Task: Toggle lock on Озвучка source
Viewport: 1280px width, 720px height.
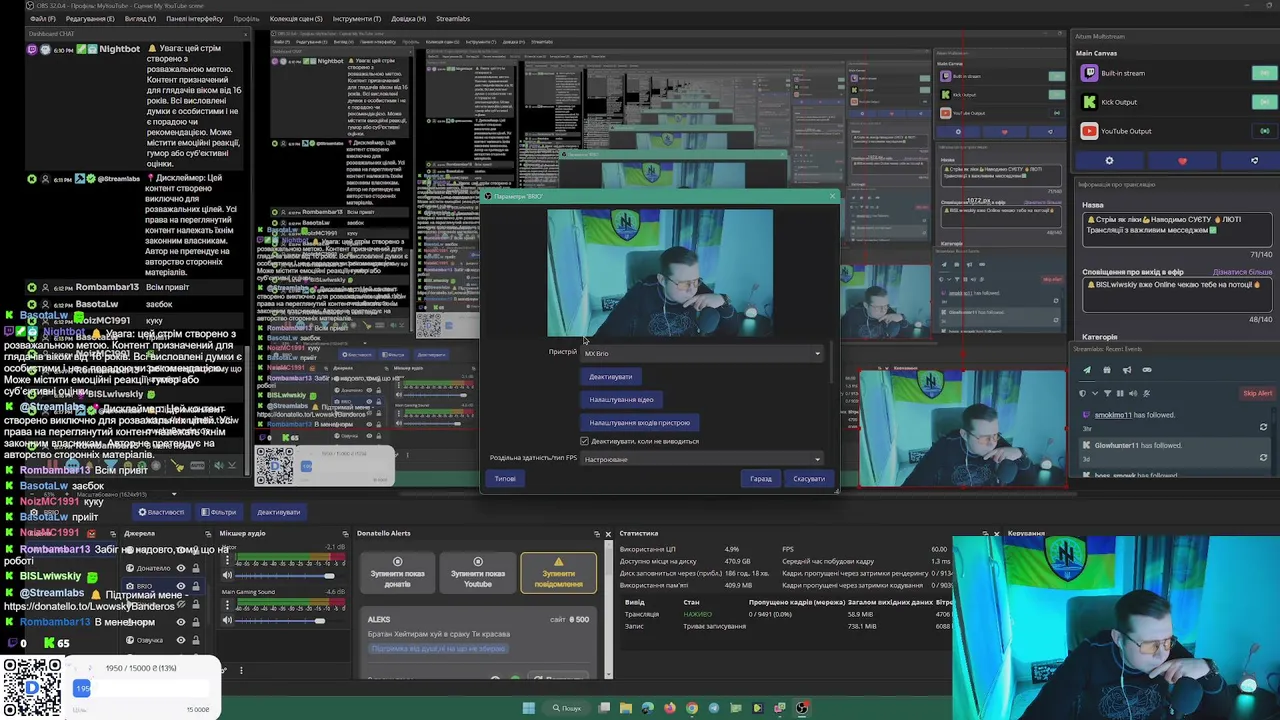Action: pyautogui.click(x=195, y=640)
